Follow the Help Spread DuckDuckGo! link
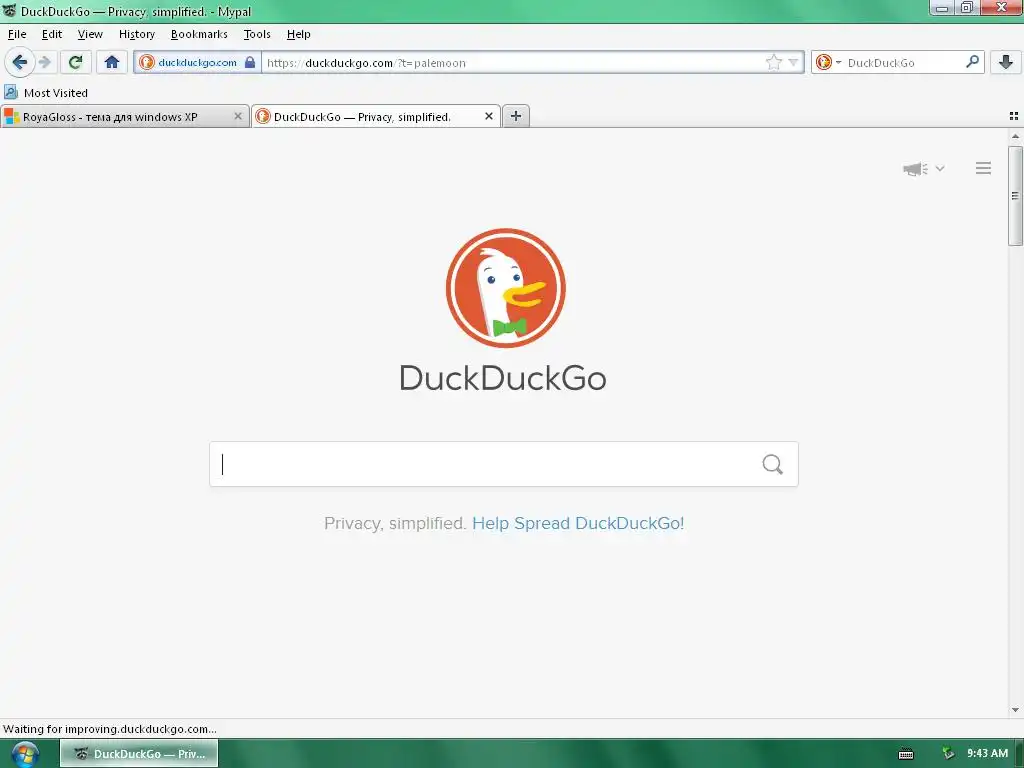The width and height of the screenshot is (1024, 768). click(x=578, y=523)
